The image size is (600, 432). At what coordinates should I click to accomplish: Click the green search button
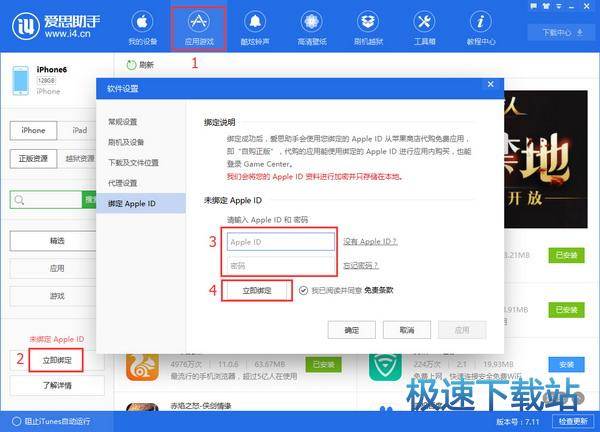tap(89, 199)
